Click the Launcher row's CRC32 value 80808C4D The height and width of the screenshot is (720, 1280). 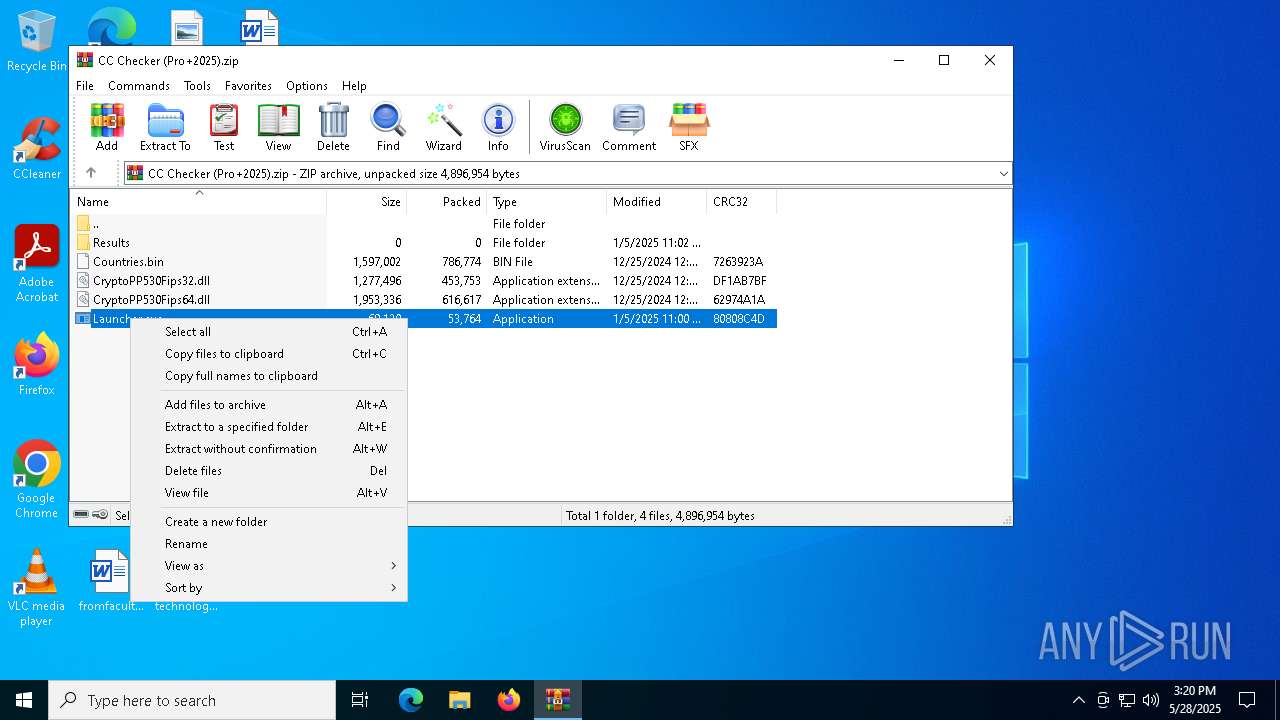(x=739, y=319)
